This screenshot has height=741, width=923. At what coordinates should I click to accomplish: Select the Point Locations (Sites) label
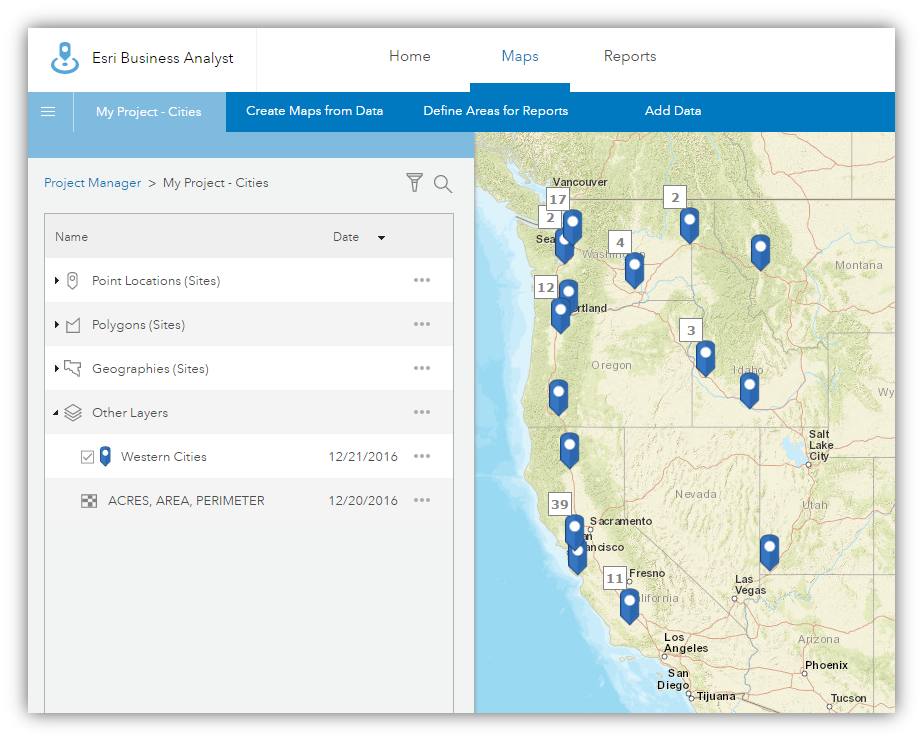[x=156, y=281]
